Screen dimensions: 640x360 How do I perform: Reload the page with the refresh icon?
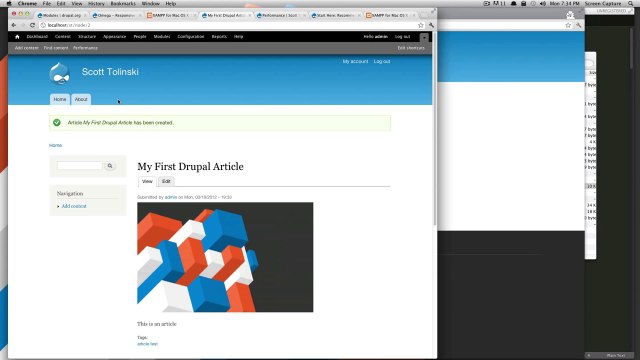pyautogui.click(x=32, y=25)
